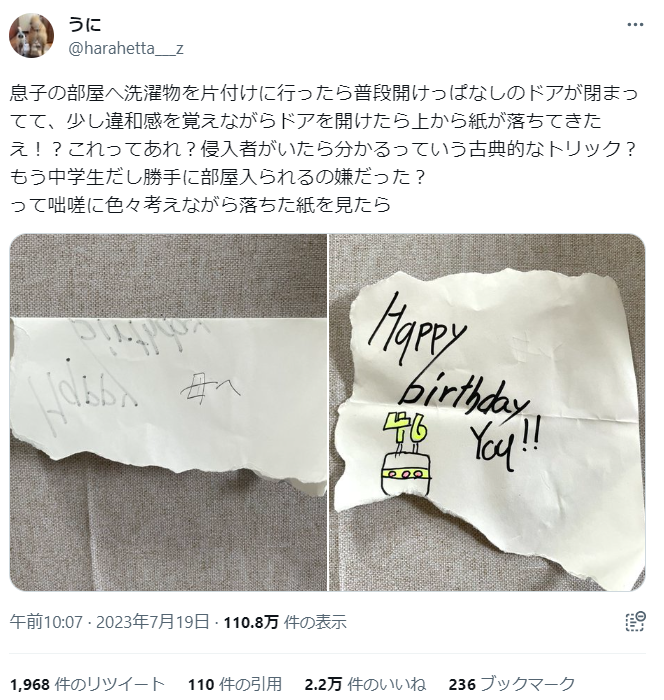
Task: Click the last tweet line って咄嗟に色々考えながら
Action: point(200,206)
